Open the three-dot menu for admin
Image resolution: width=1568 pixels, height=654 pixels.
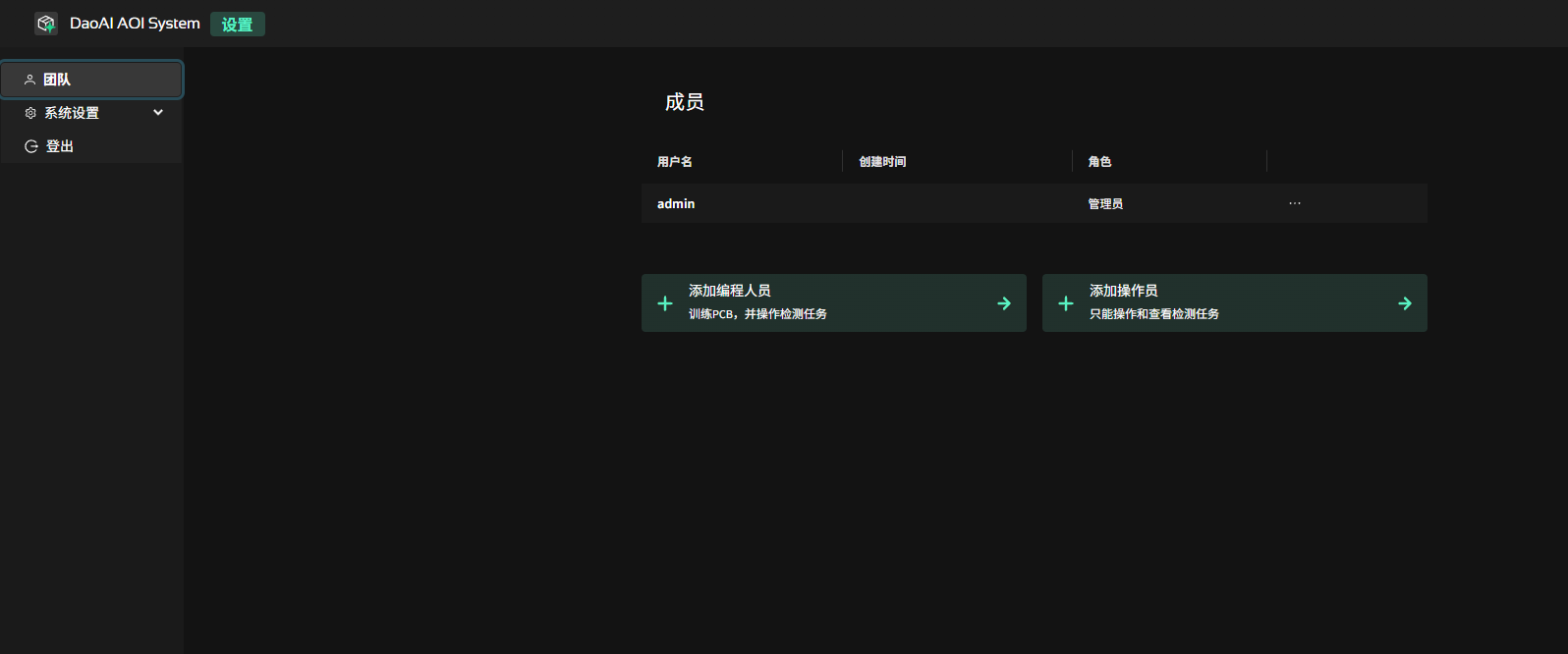(1294, 203)
